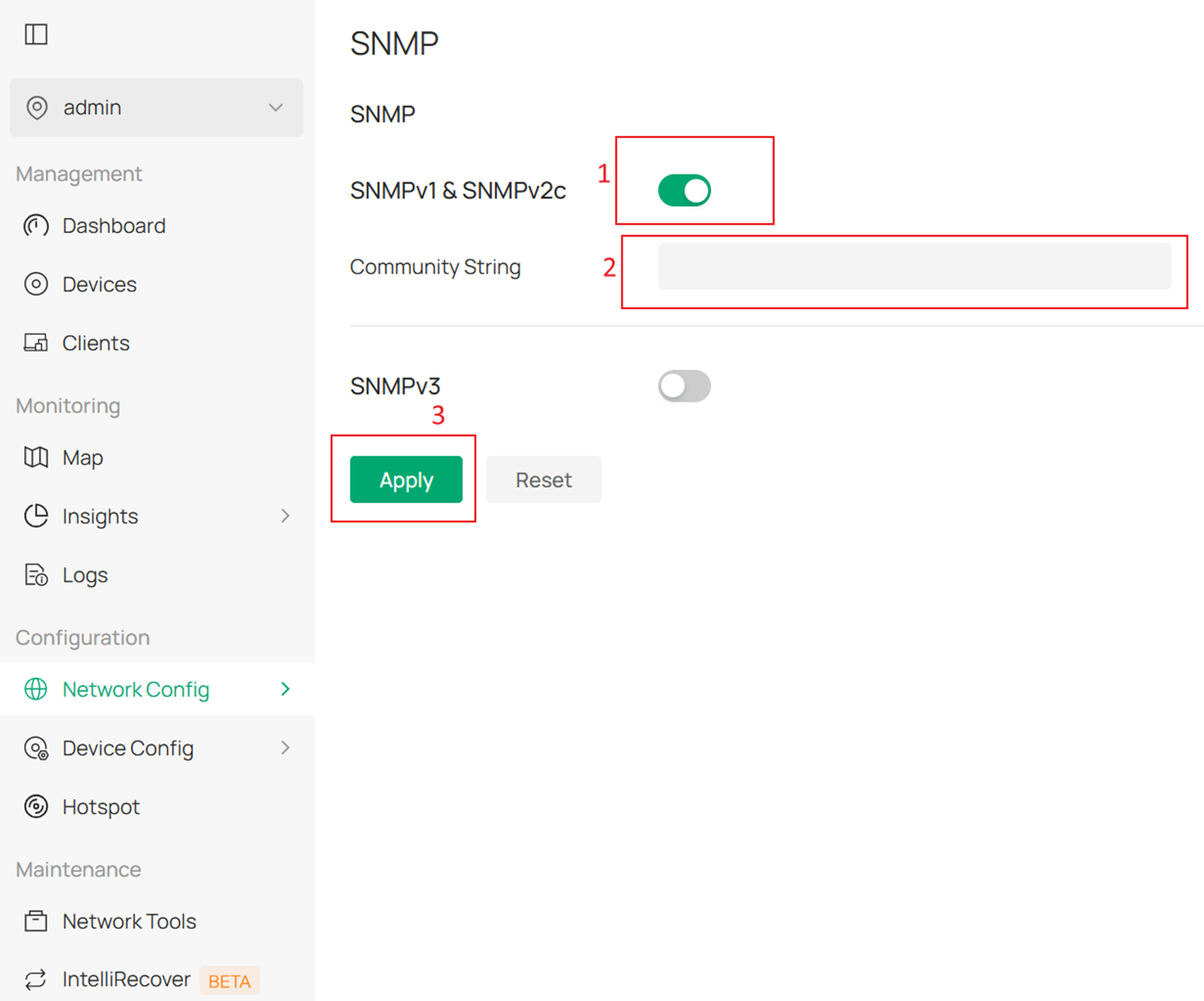Open the Network Config menu
This screenshot has height=1001, width=1204.
click(x=136, y=689)
